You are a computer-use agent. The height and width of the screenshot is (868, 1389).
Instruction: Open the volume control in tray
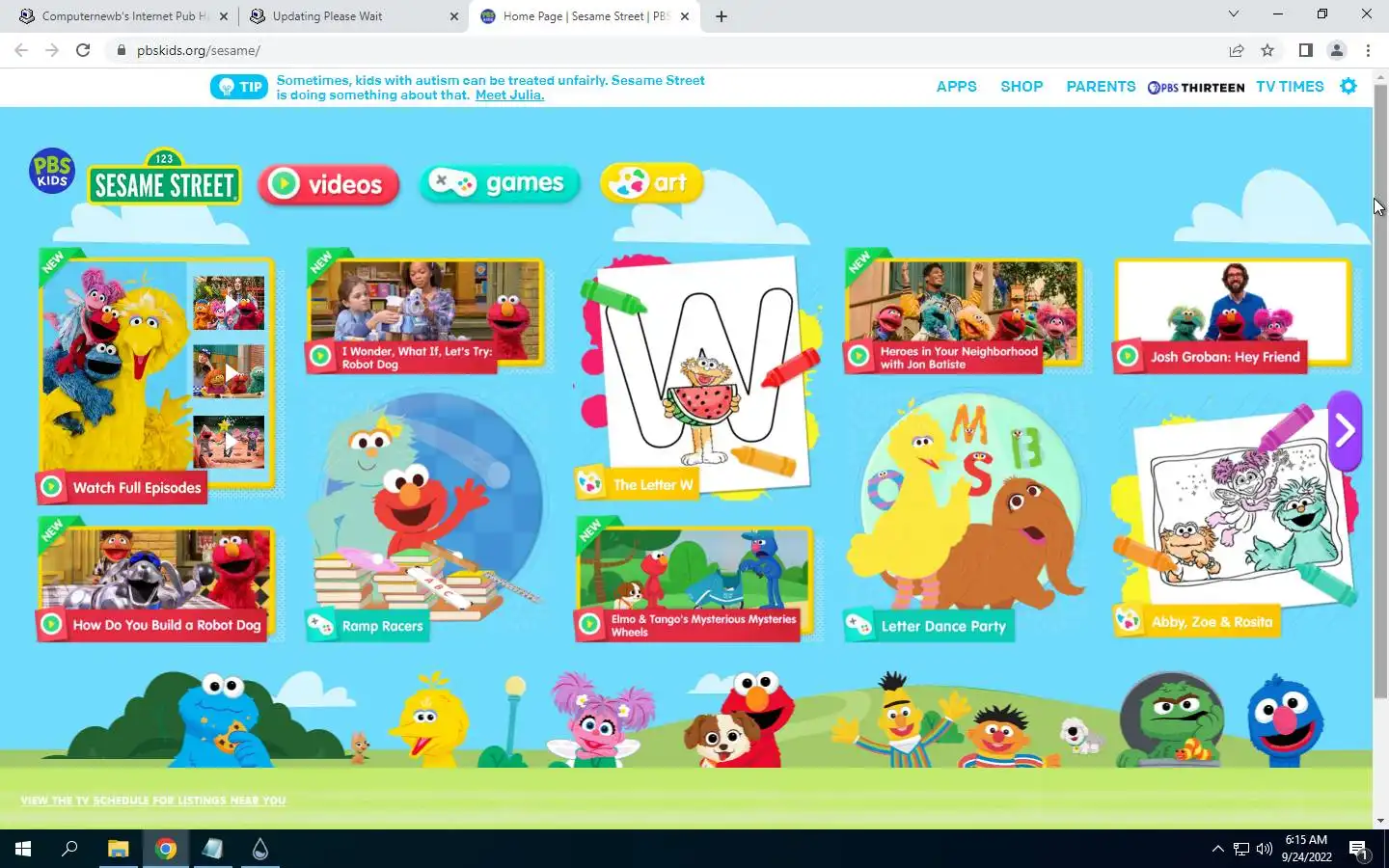click(x=1265, y=849)
